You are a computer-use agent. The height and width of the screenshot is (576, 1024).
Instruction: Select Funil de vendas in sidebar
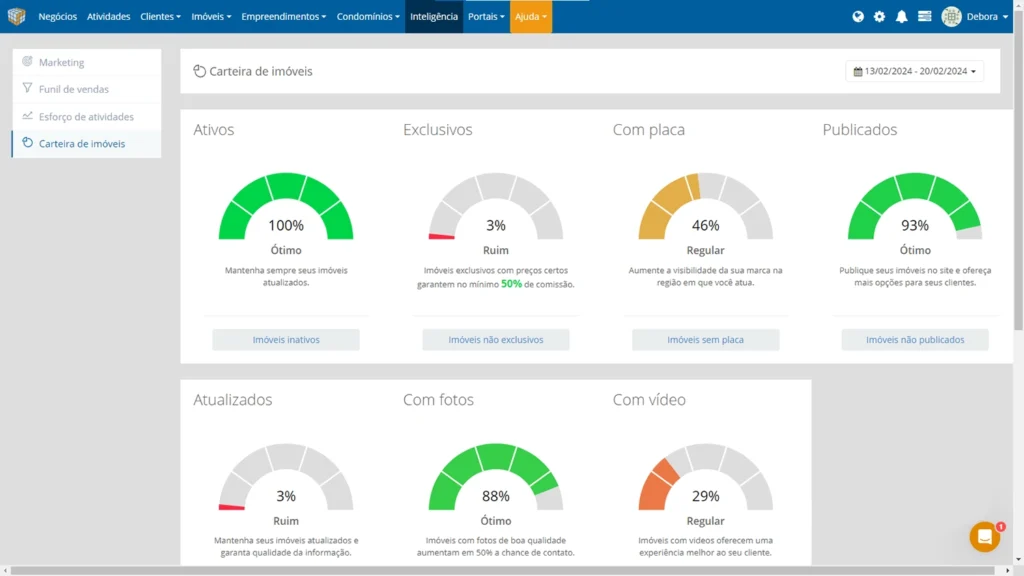86,89
